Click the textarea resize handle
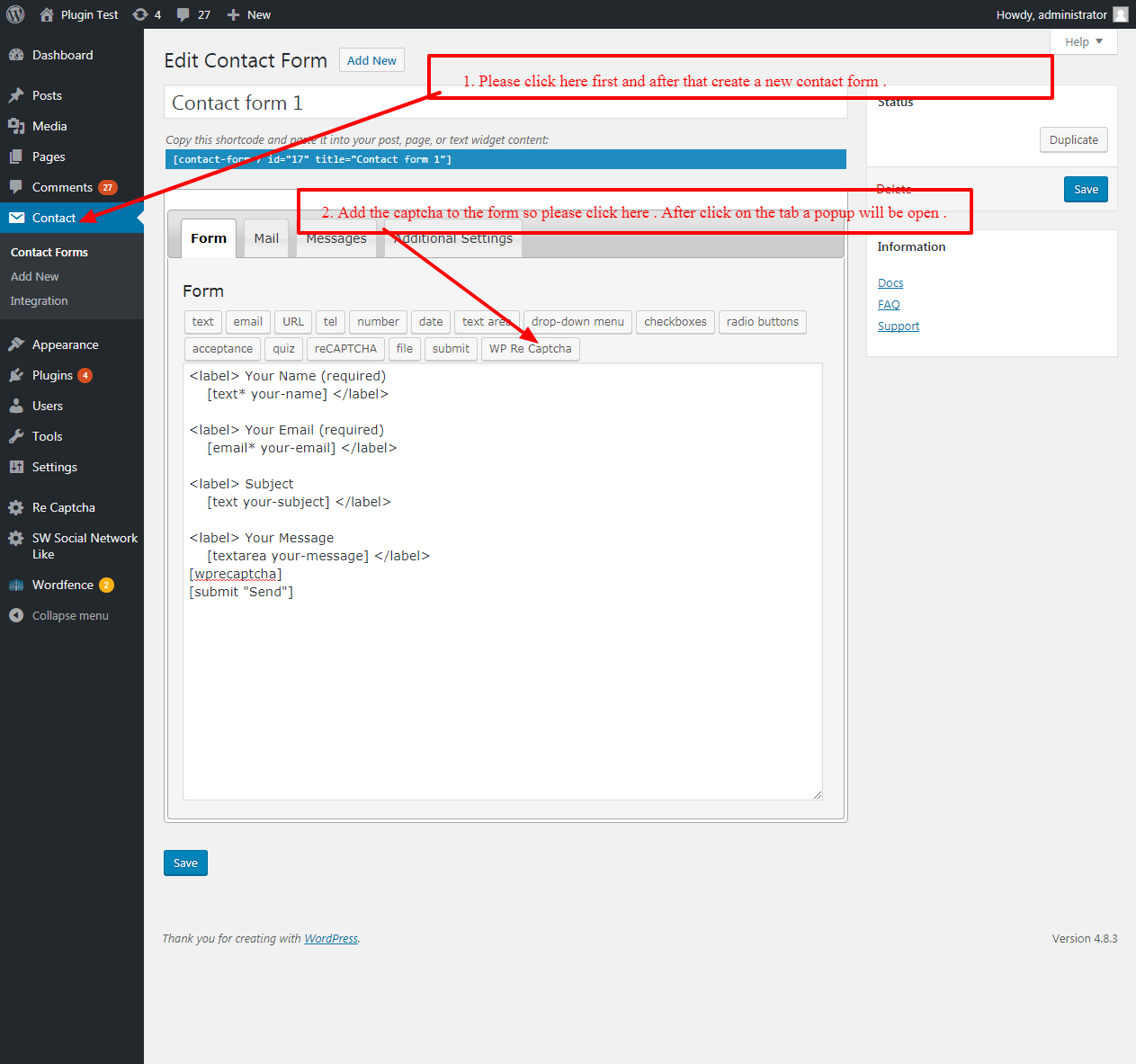The image size is (1136, 1064). [x=817, y=794]
